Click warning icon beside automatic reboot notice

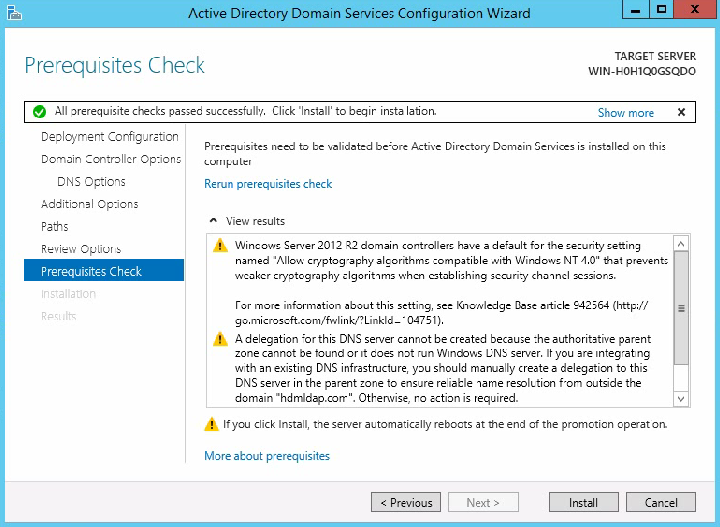click(x=211, y=424)
